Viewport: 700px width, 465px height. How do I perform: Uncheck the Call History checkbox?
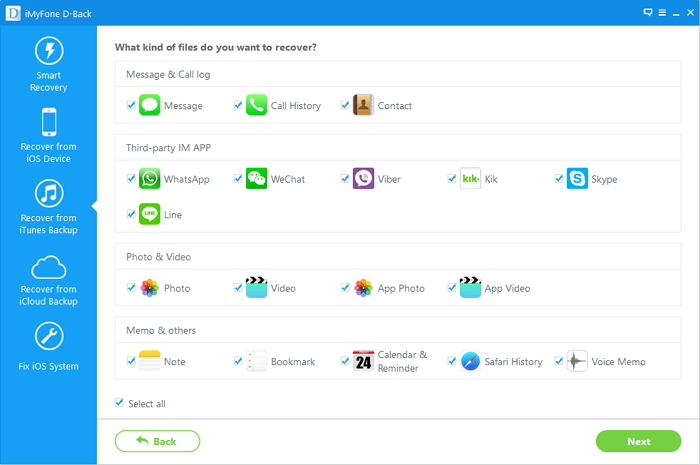(238, 105)
